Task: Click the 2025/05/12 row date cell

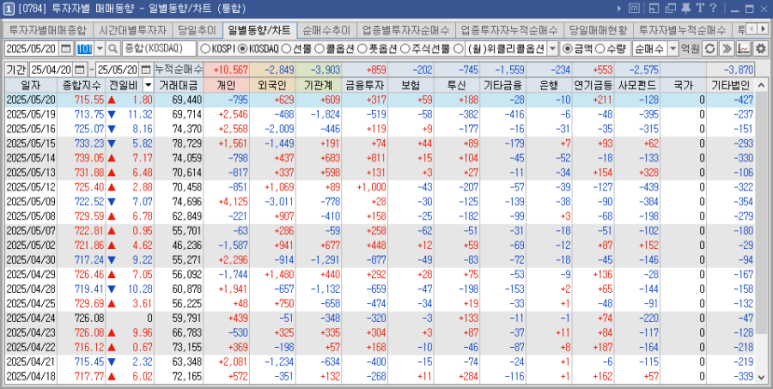Action: 30,187
